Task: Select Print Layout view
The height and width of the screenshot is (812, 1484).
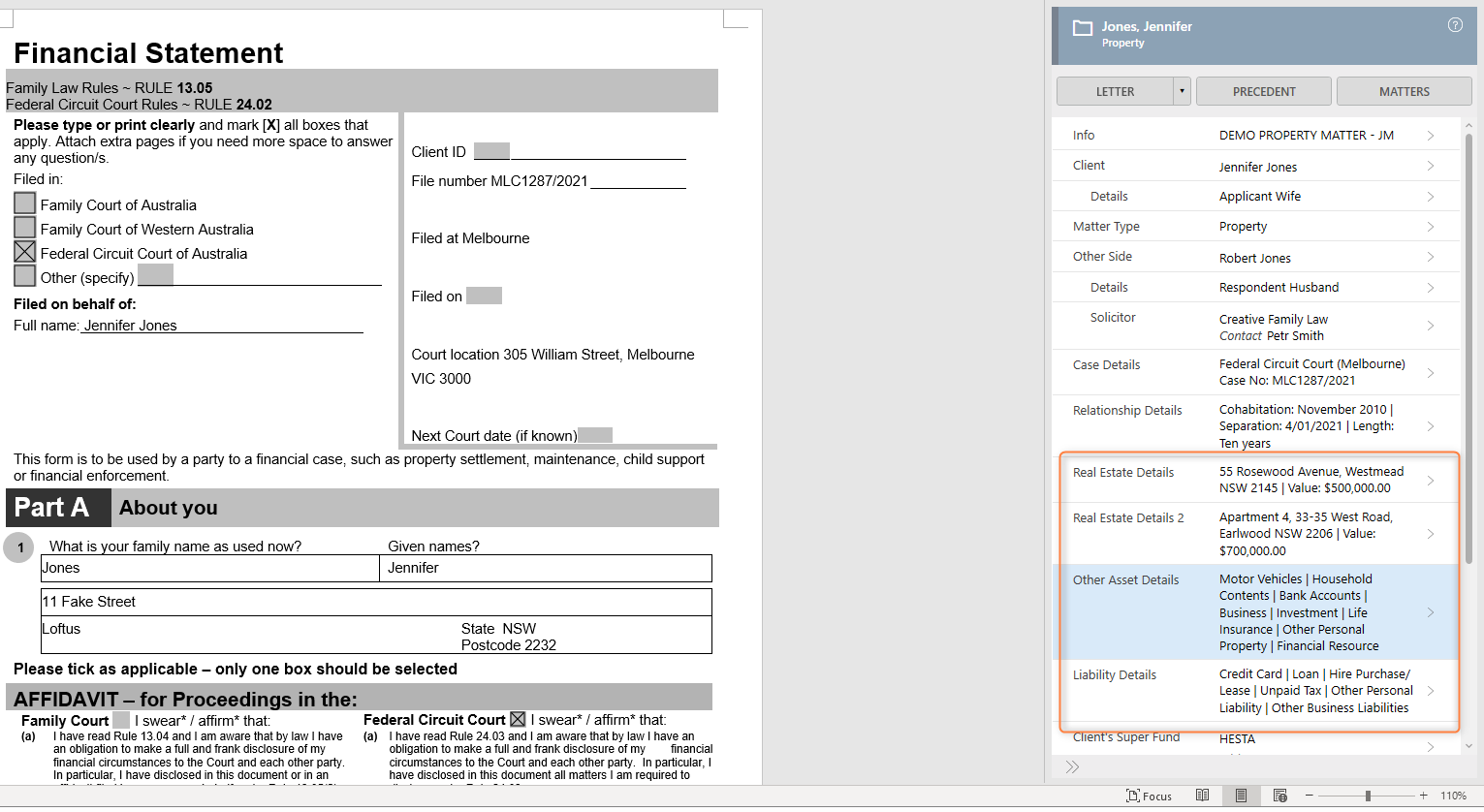Action: [1241, 796]
